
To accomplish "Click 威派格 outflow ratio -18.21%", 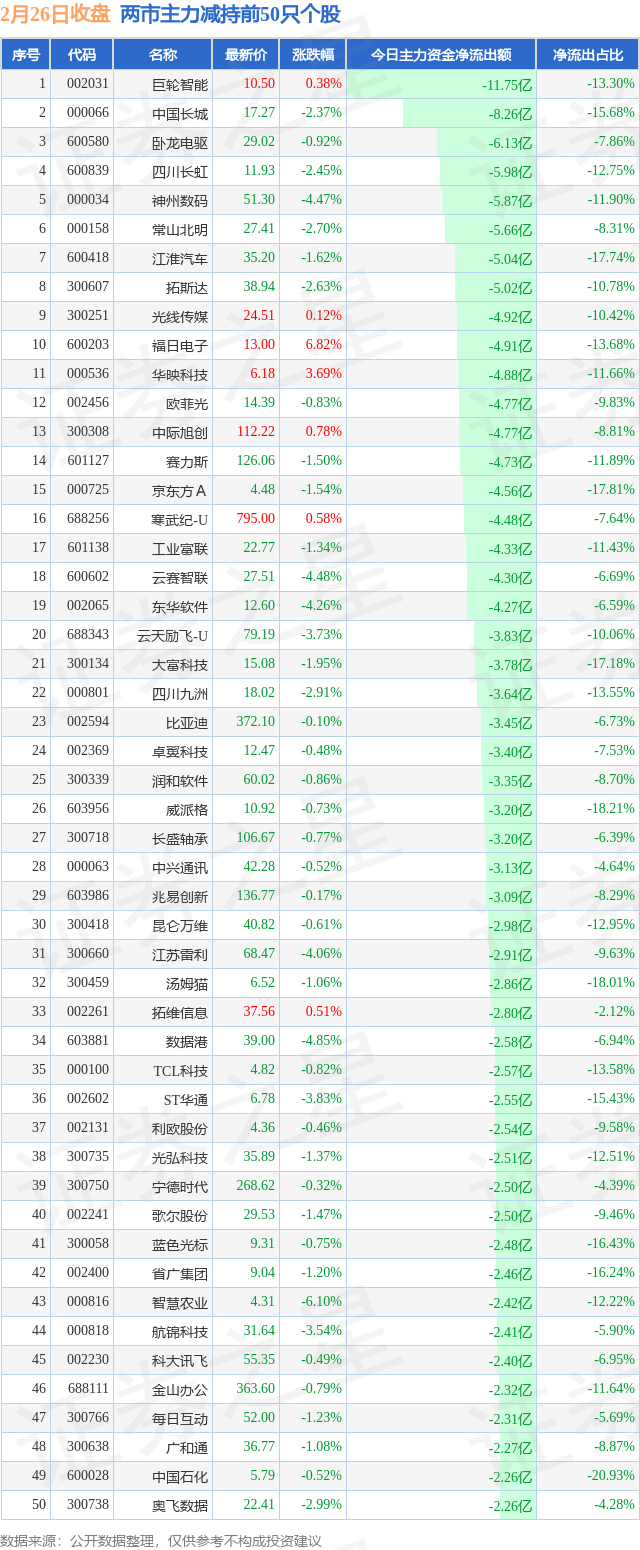I will click(x=611, y=809).
